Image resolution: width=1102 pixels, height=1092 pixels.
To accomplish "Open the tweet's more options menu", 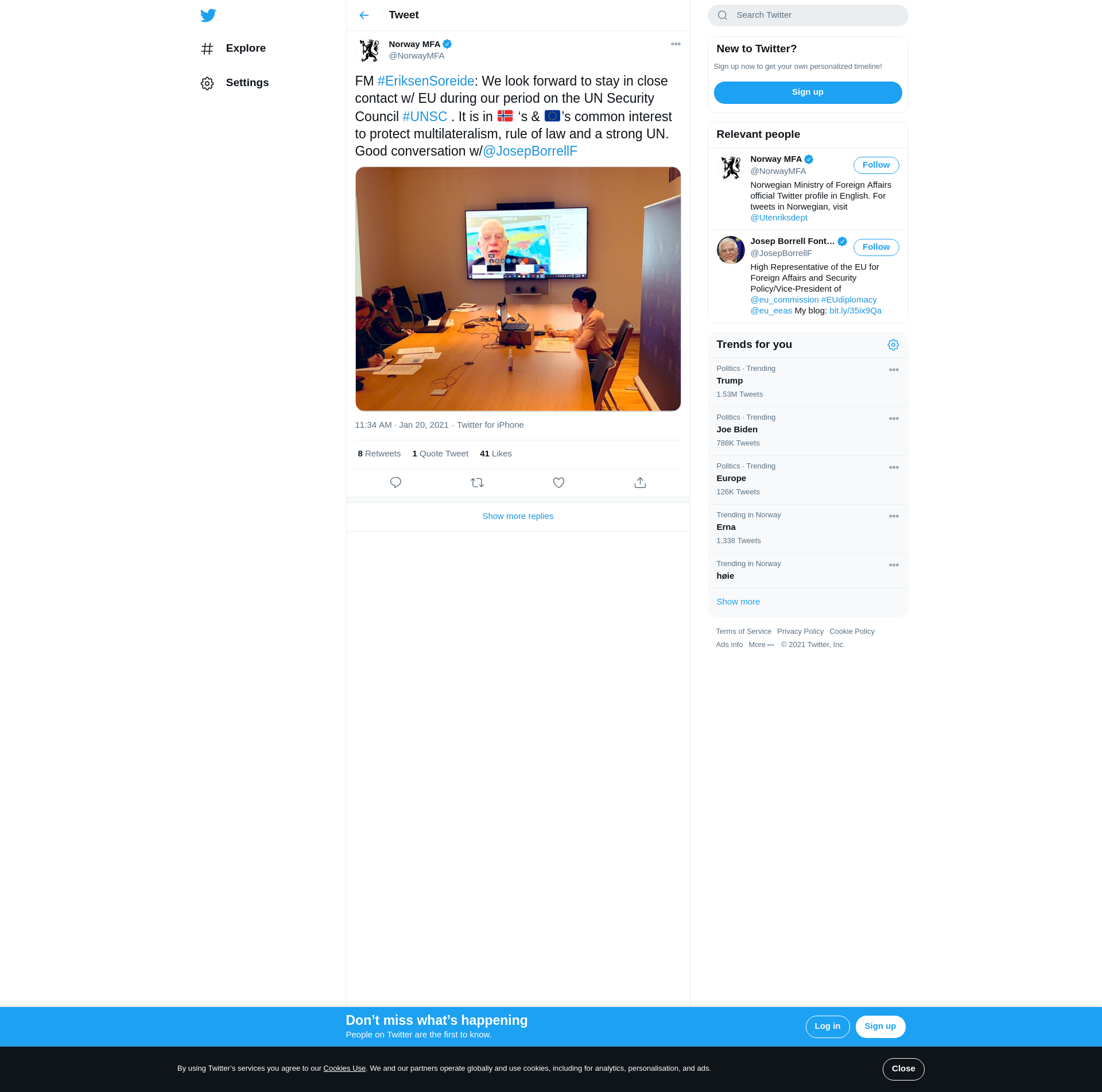I will pyautogui.click(x=676, y=44).
